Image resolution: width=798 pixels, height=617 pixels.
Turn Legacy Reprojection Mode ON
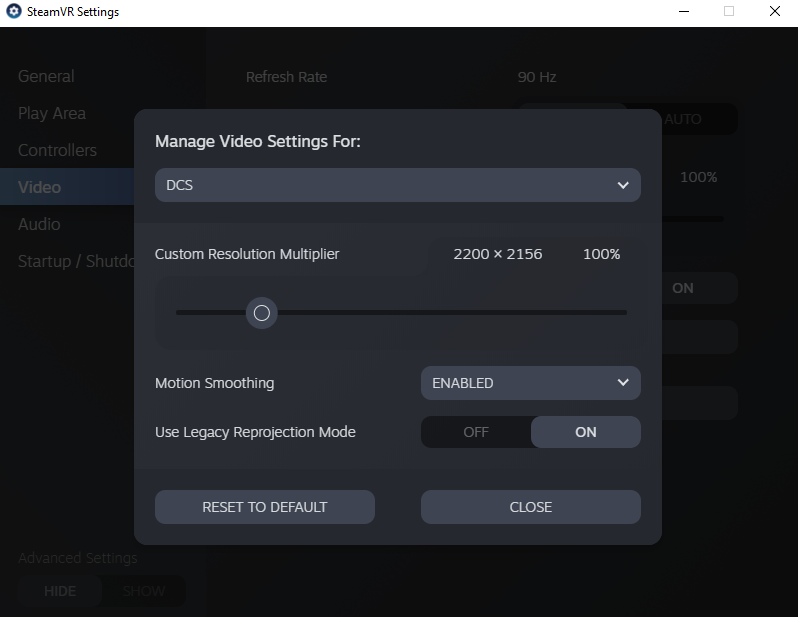click(x=585, y=432)
